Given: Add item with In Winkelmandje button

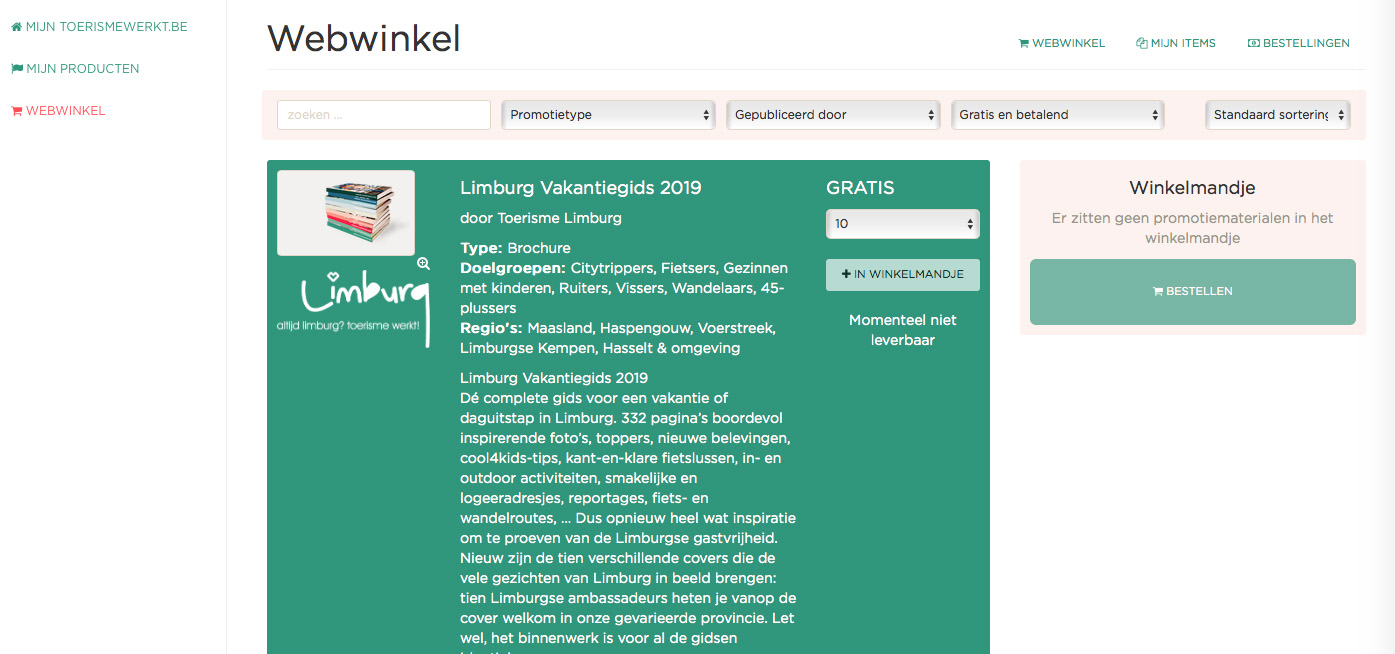Looking at the screenshot, I should [x=903, y=275].
